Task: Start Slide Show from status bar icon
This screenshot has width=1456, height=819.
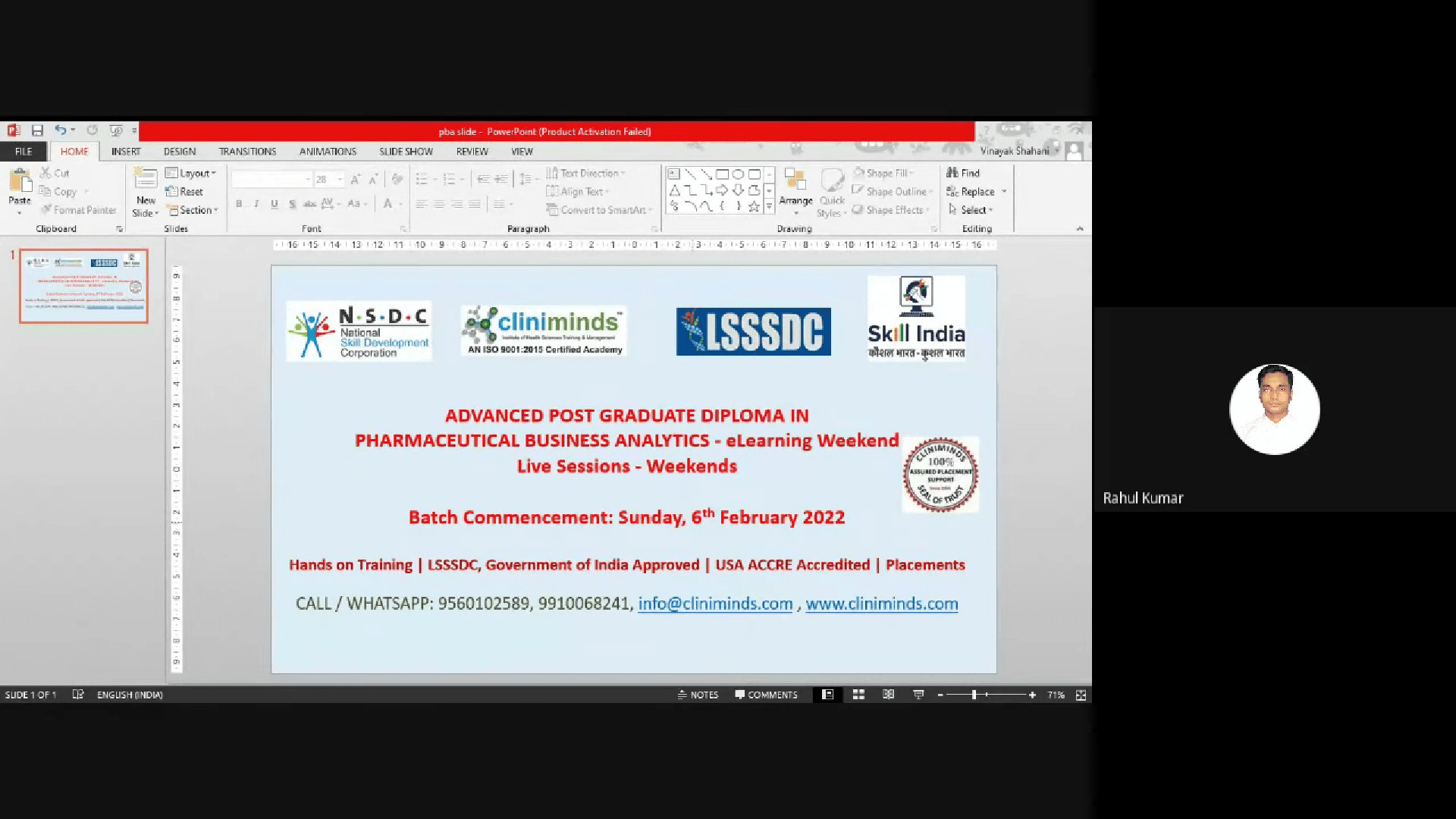Action: pyautogui.click(x=918, y=695)
